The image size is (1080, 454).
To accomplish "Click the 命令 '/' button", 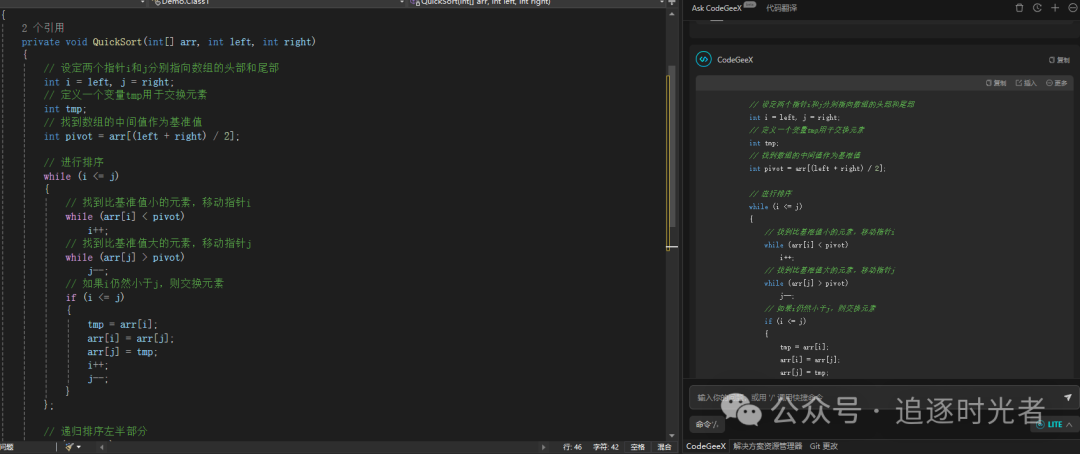I will point(709,425).
